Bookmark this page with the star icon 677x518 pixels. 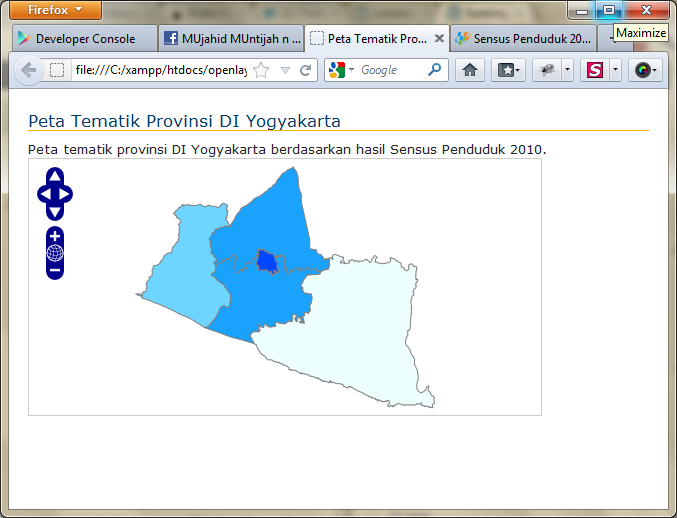coord(261,70)
